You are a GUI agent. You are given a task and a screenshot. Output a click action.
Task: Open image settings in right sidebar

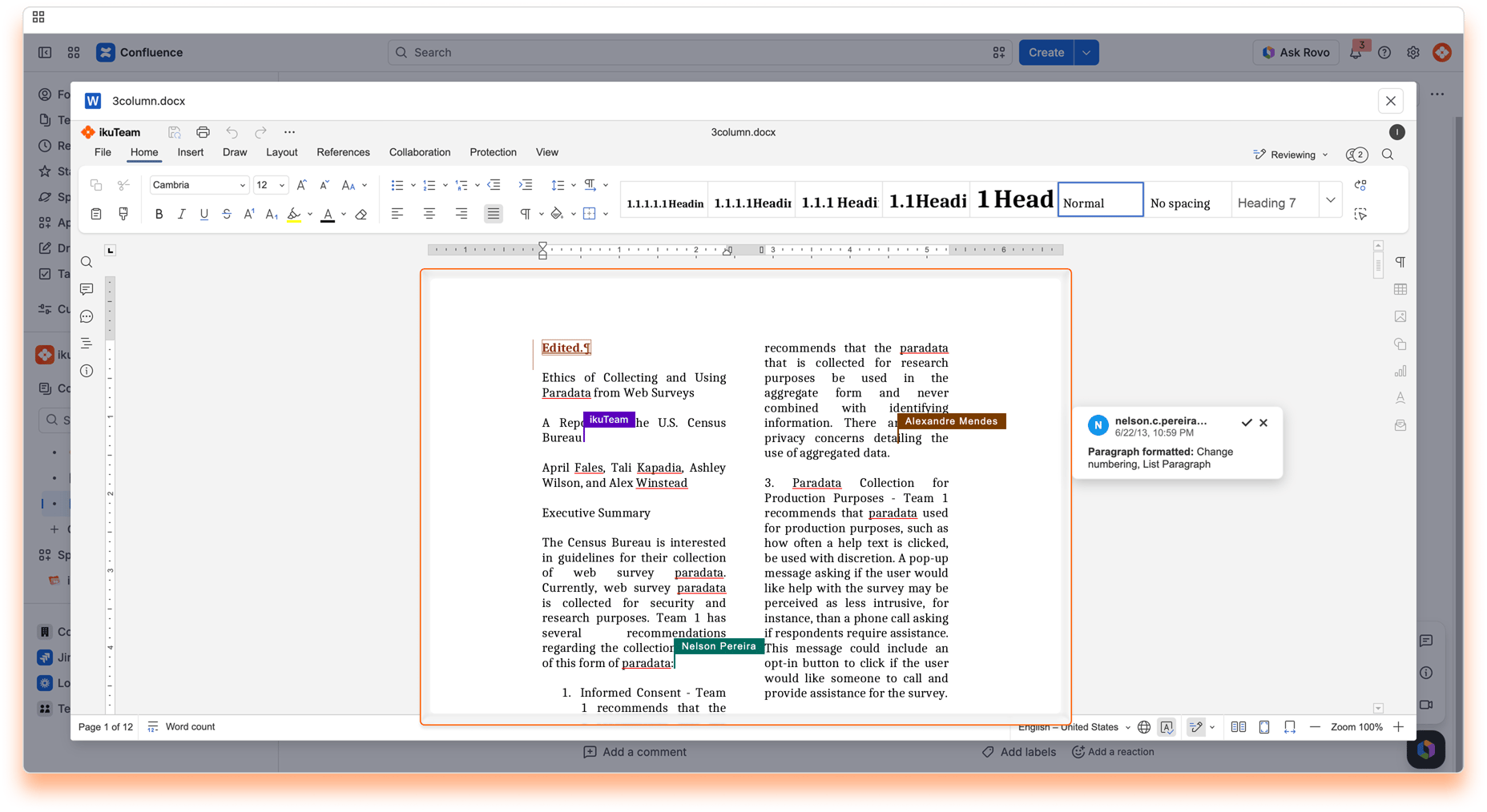1400,317
